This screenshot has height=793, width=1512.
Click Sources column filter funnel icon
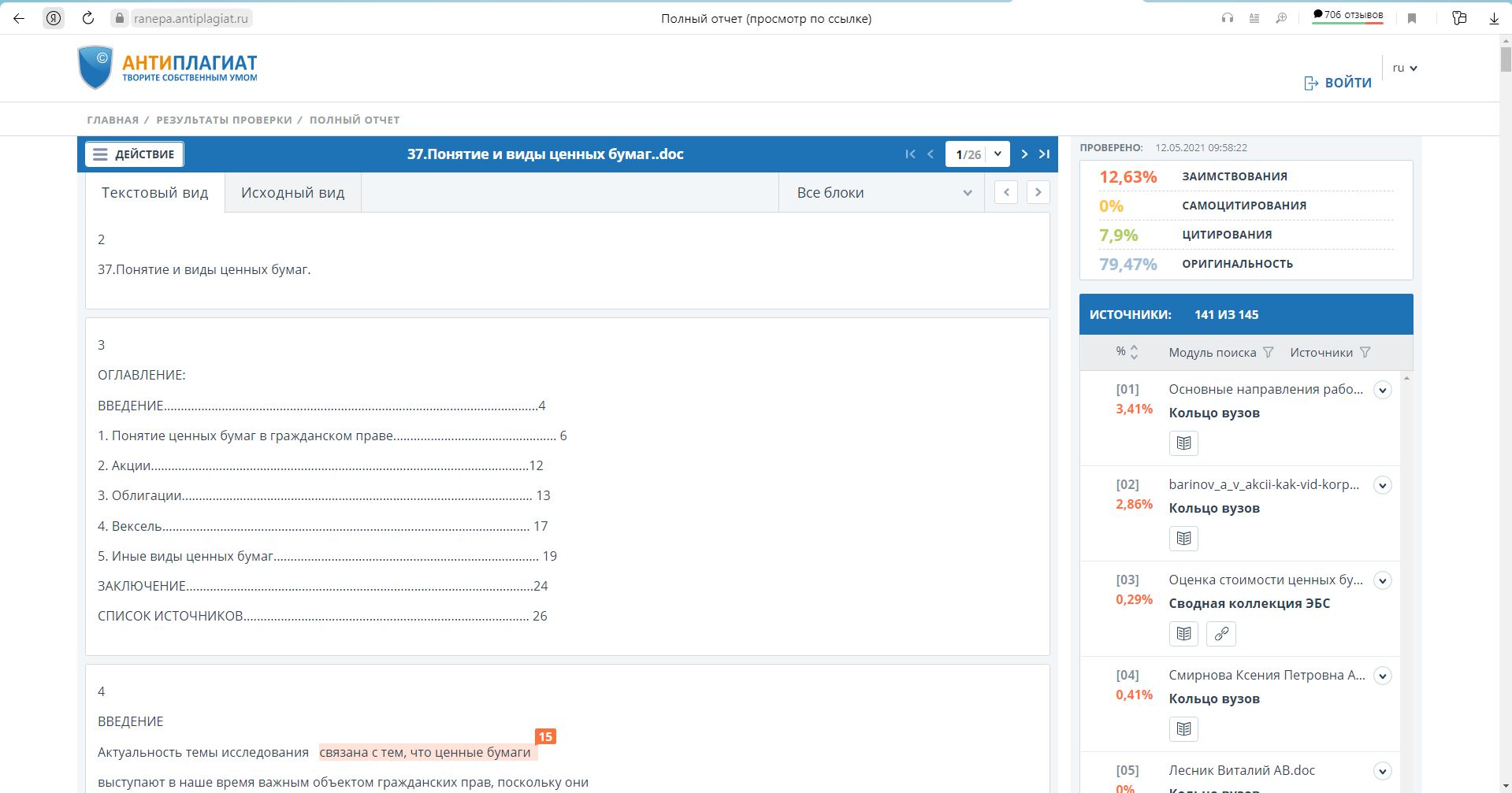click(1365, 353)
